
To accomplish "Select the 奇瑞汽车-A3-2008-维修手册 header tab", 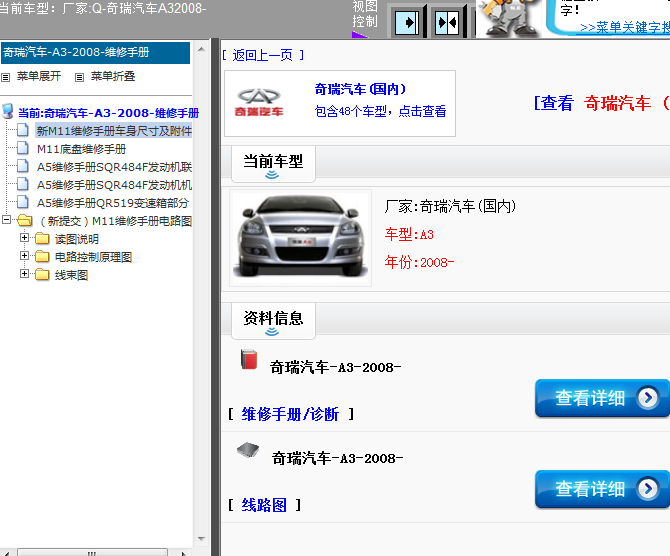I will click(95, 53).
